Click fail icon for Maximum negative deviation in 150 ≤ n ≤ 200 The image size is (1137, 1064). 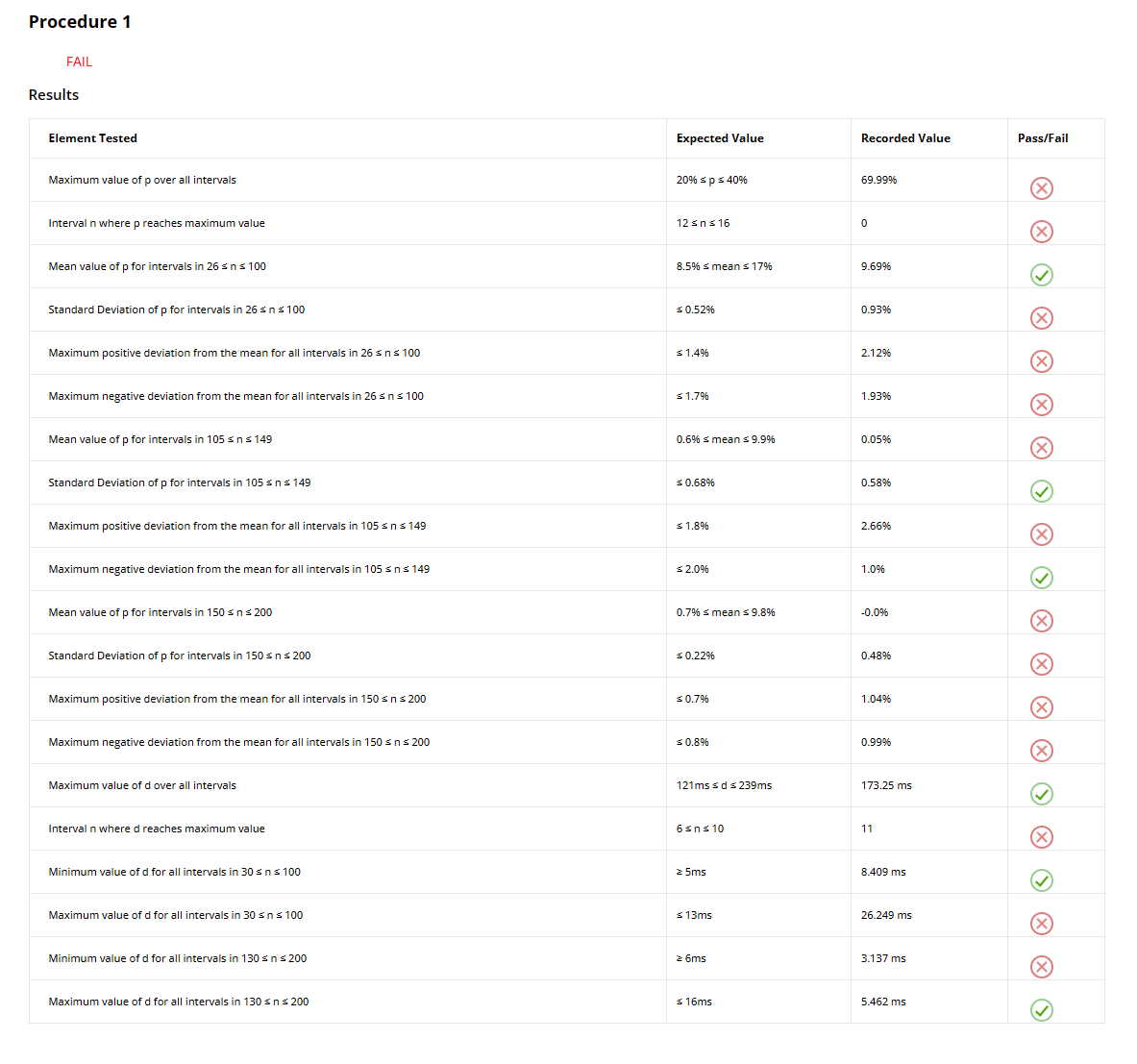tap(1041, 751)
